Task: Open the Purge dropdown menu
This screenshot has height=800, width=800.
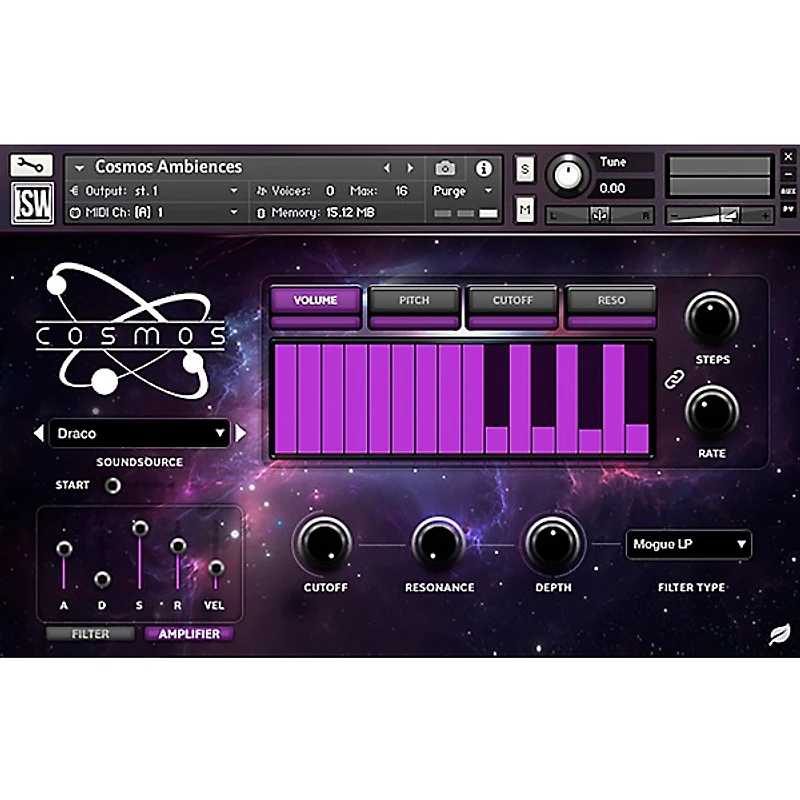Action: click(x=462, y=191)
